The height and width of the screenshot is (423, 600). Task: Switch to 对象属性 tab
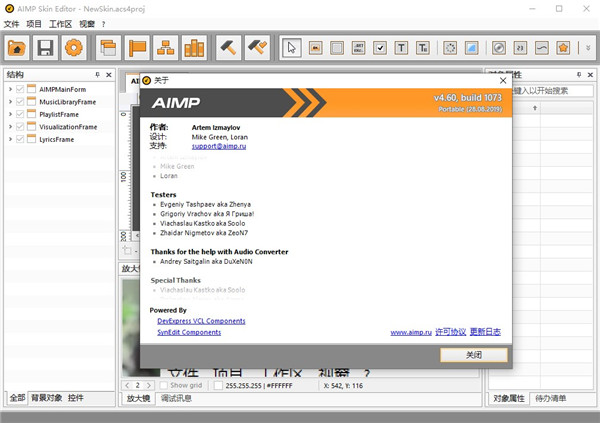click(x=509, y=399)
